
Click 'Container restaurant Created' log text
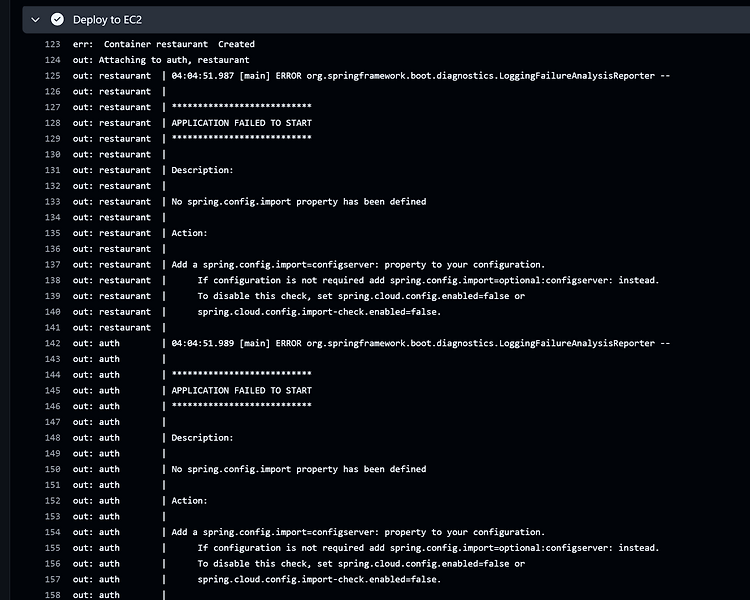click(x=179, y=44)
